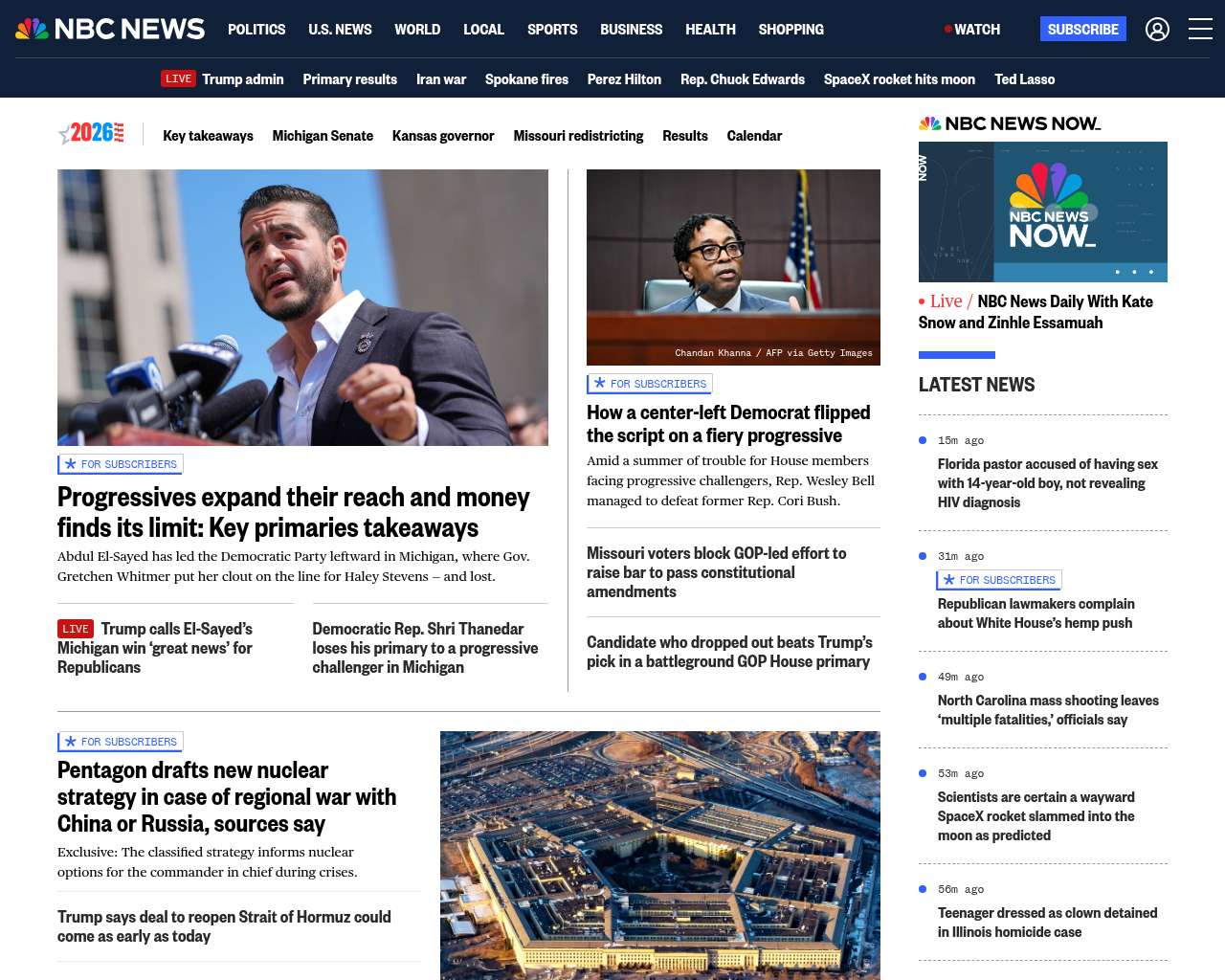Screen dimensions: 1225x980
Task: Open the Health section
Action: (x=710, y=30)
